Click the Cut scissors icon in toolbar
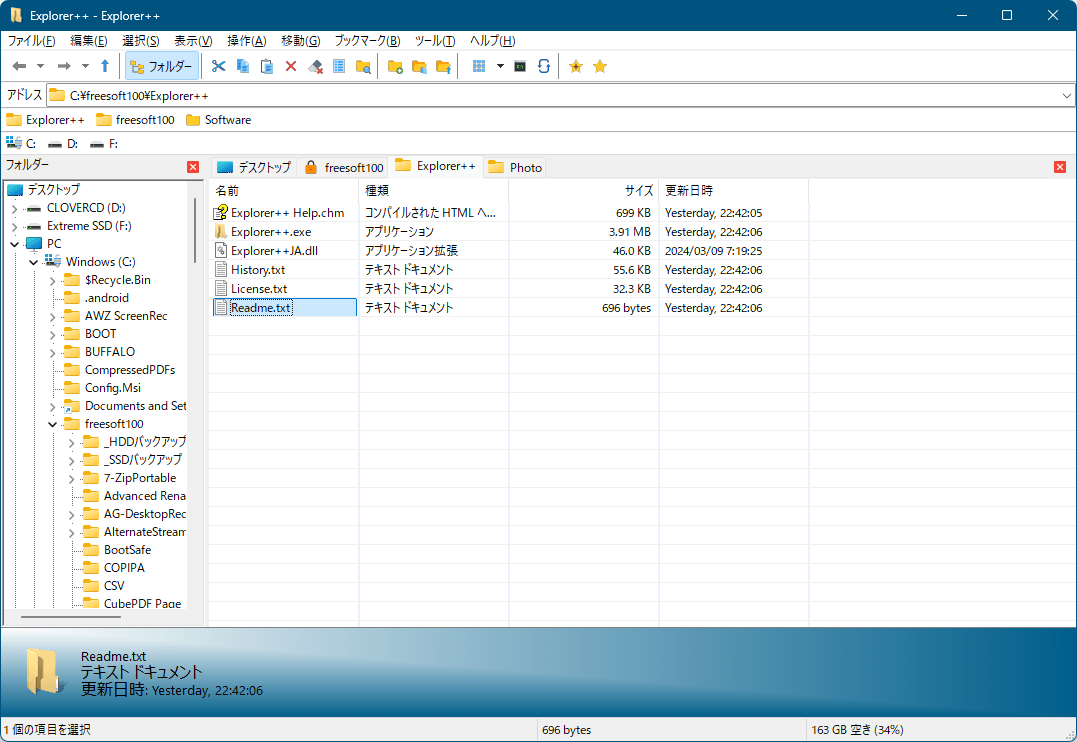The height and width of the screenshot is (742, 1077). coord(219,66)
